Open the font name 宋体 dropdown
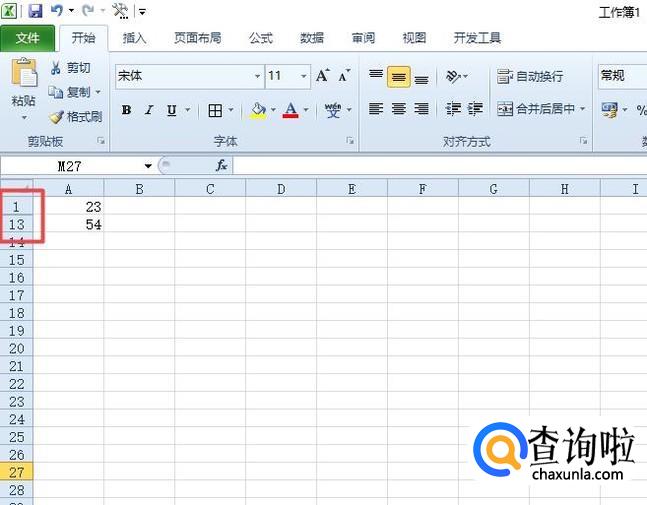Viewport: 647px width, 505px height. 257,76
